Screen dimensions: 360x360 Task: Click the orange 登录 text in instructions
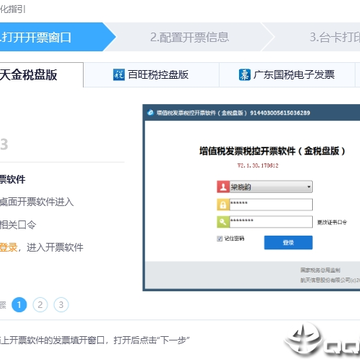(x=8, y=248)
